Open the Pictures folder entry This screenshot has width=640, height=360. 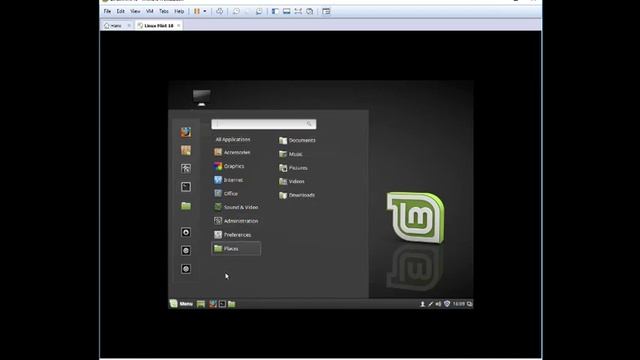pyautogui.click(x=293, y=168)
